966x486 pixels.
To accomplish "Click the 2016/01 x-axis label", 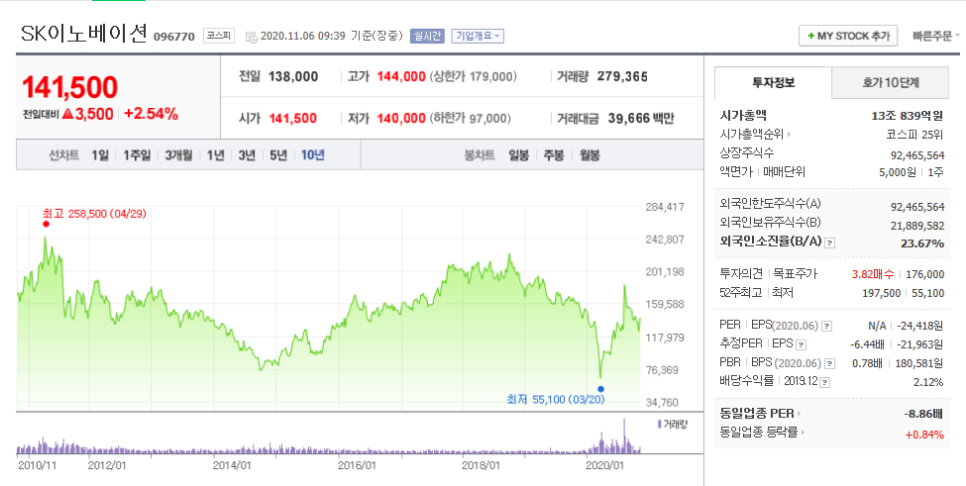I will [357, 465].
